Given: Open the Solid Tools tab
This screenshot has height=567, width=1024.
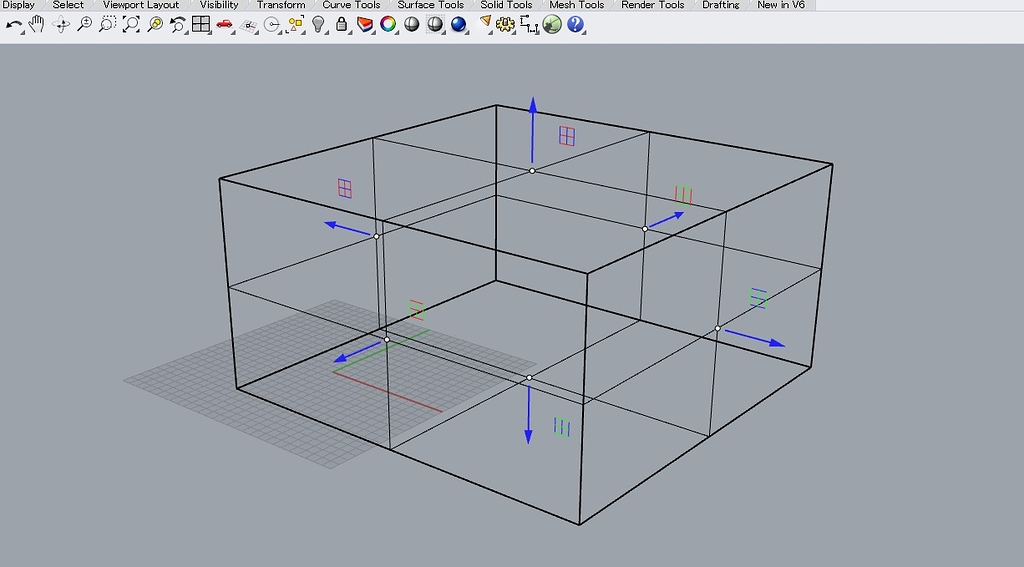Looking at the screenshot, I should tap(506, 5).
